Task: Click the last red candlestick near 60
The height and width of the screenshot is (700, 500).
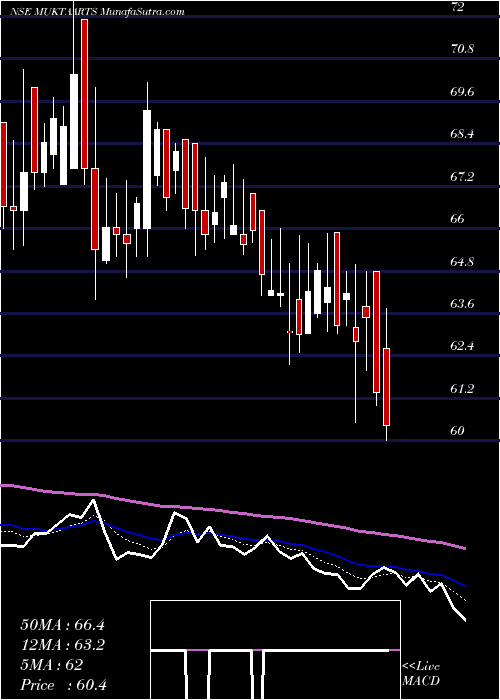Action: (387, 387)
